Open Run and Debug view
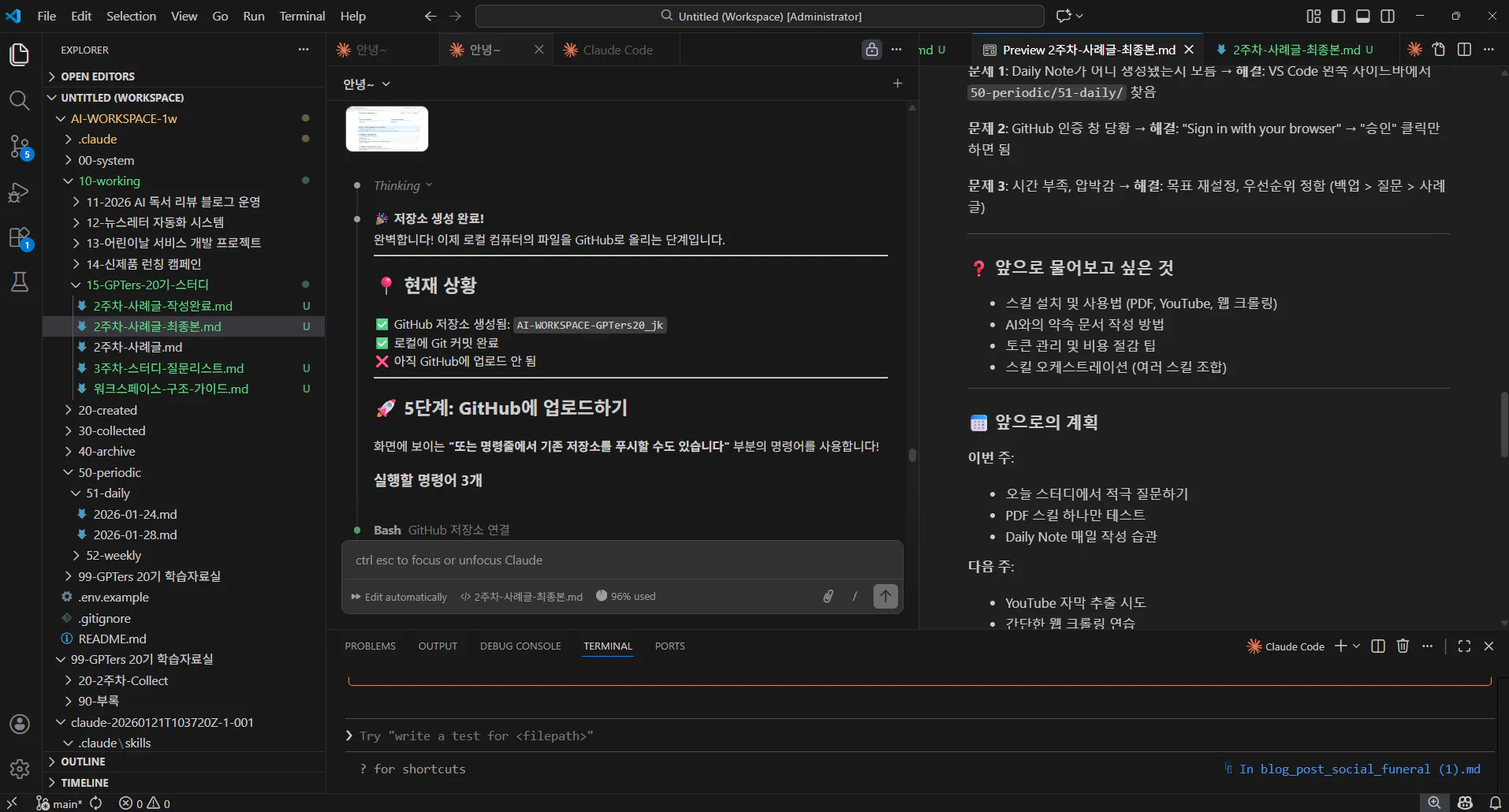Image resolution: width=1509 pixels, height=812 pixels. pyautogui.click(x=20, y=192)
